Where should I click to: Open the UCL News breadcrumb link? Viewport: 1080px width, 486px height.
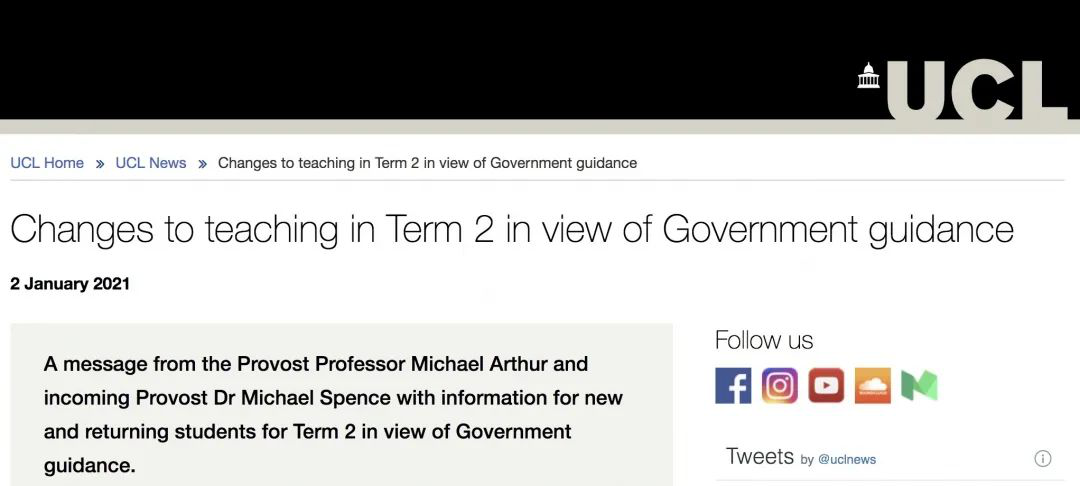click(151, 163)
